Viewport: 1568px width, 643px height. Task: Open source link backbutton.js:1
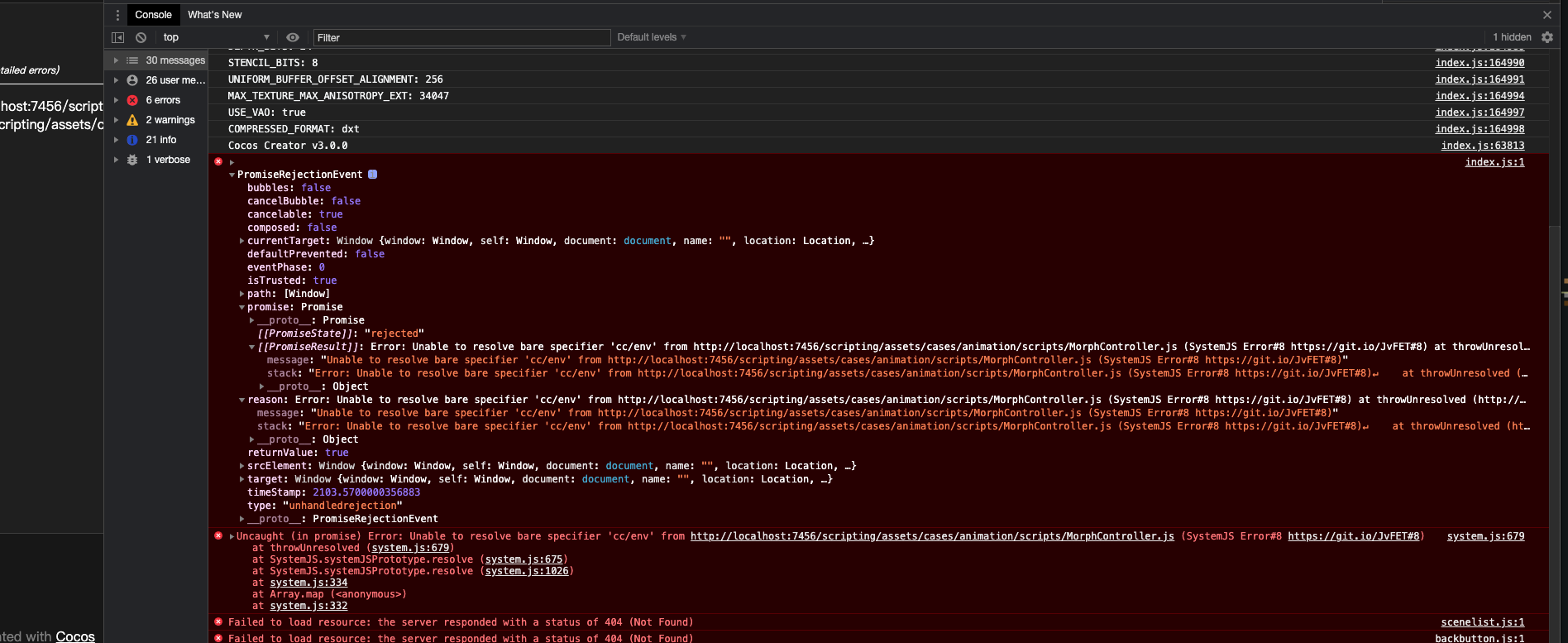tap(1480, 638)
